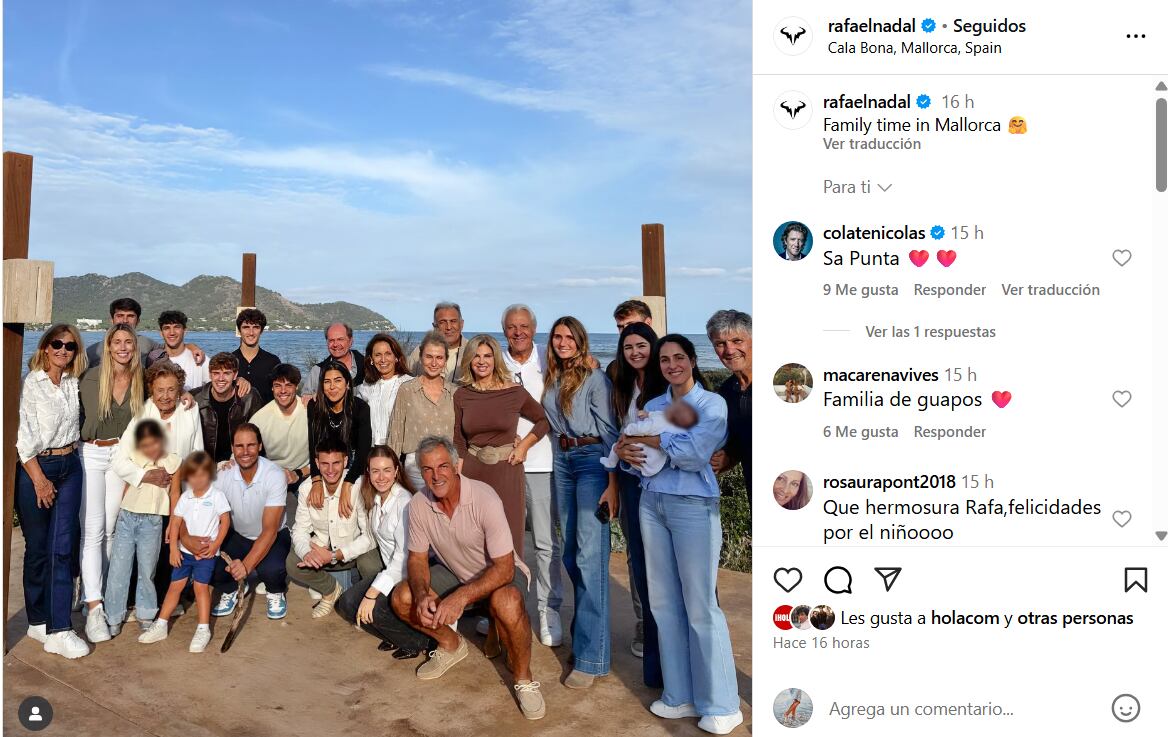The width and height of the screenshot is (1168, 737).
Task: Open the three-dot more options menu
Action: (x=1135, y=36)
